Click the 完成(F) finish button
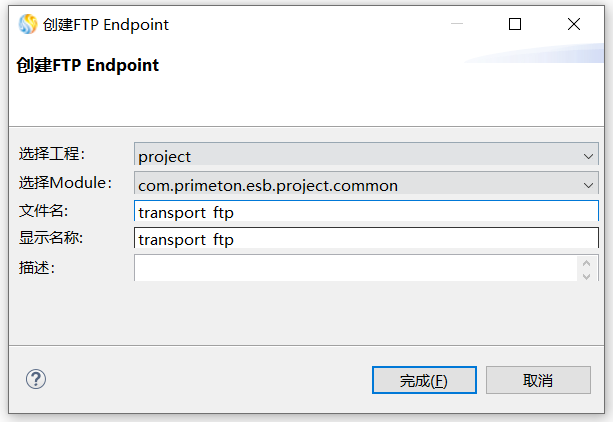 [423, 380]
